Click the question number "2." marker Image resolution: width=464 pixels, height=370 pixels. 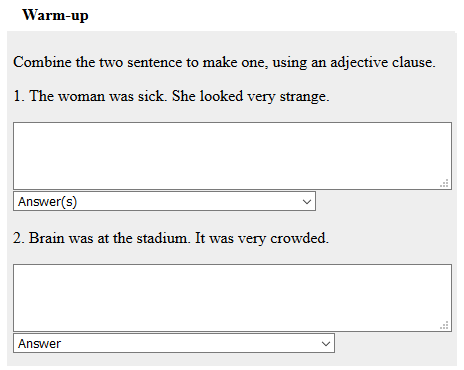pos(19,238)
